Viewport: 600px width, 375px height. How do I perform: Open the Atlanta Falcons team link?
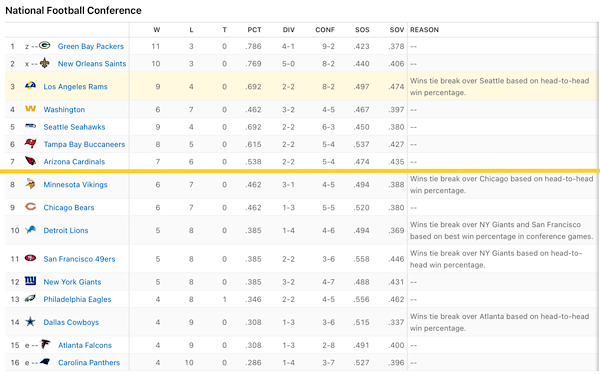tap(85, 345)
